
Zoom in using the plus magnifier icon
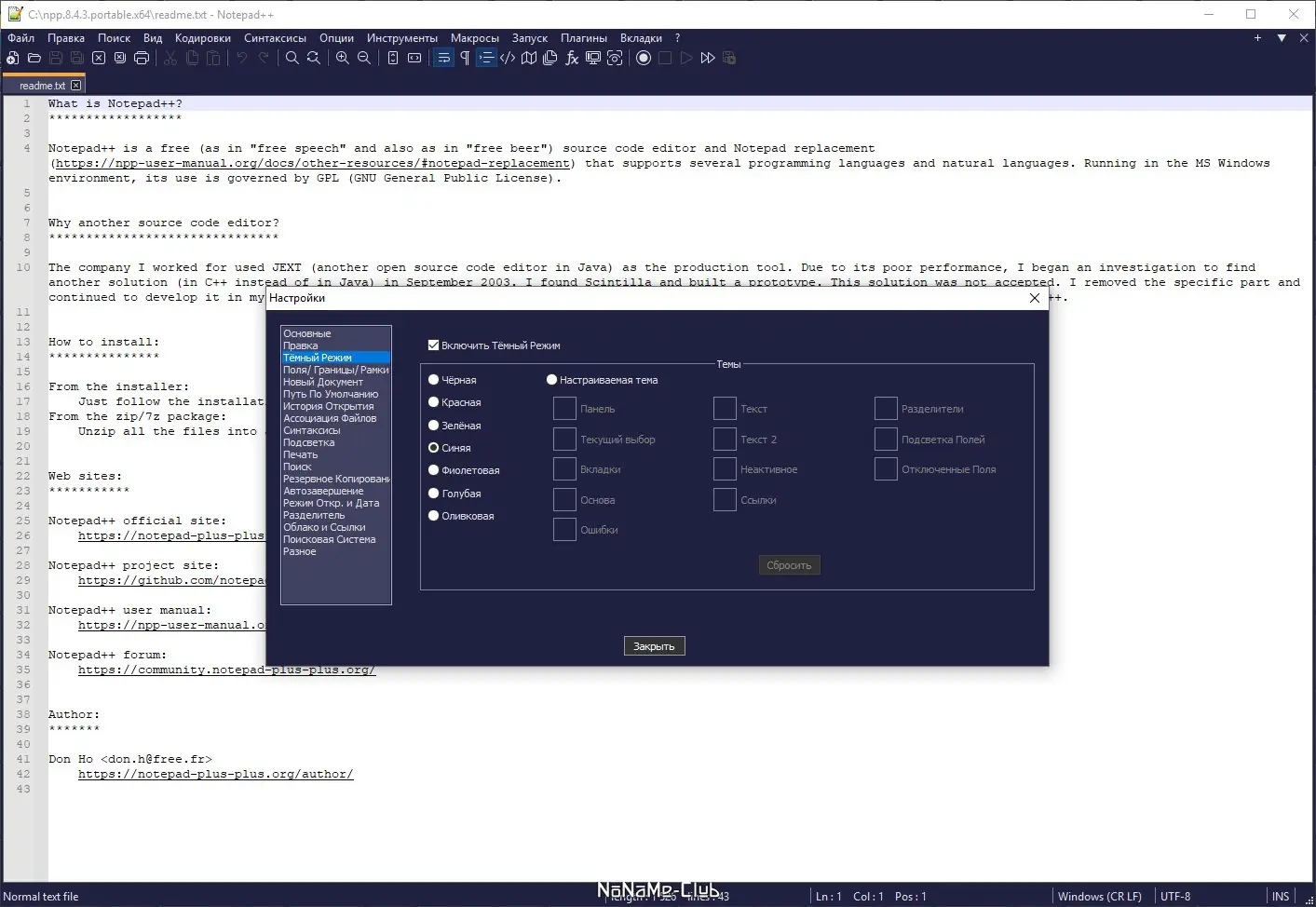click(343, 58)
